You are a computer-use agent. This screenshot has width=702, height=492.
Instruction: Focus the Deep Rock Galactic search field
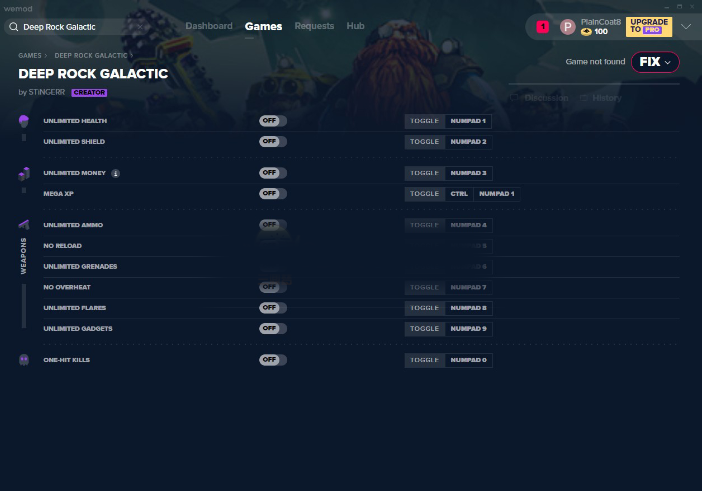point(76,27)
